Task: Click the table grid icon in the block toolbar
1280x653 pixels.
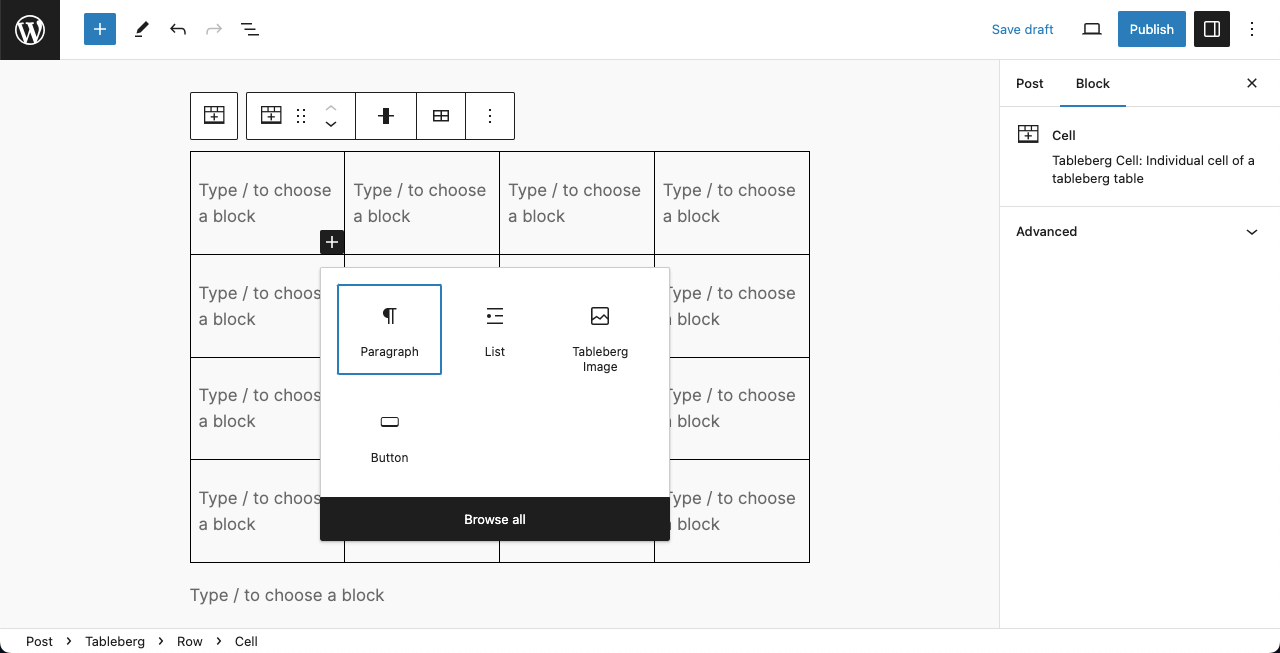Action: click(x=441, y=116)
